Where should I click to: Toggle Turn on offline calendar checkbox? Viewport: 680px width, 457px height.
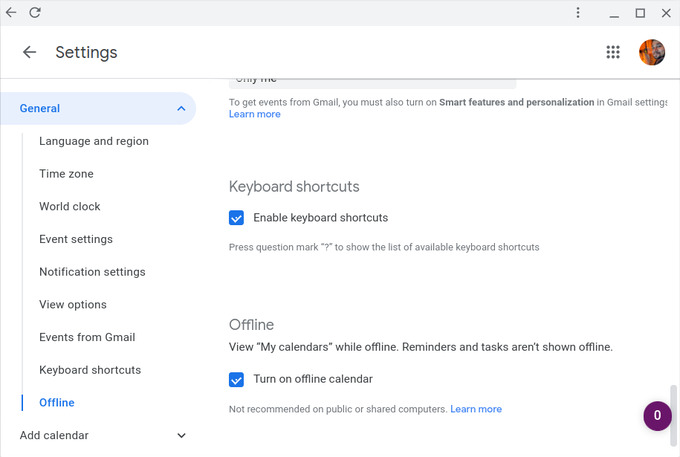[x=236, y=379]
